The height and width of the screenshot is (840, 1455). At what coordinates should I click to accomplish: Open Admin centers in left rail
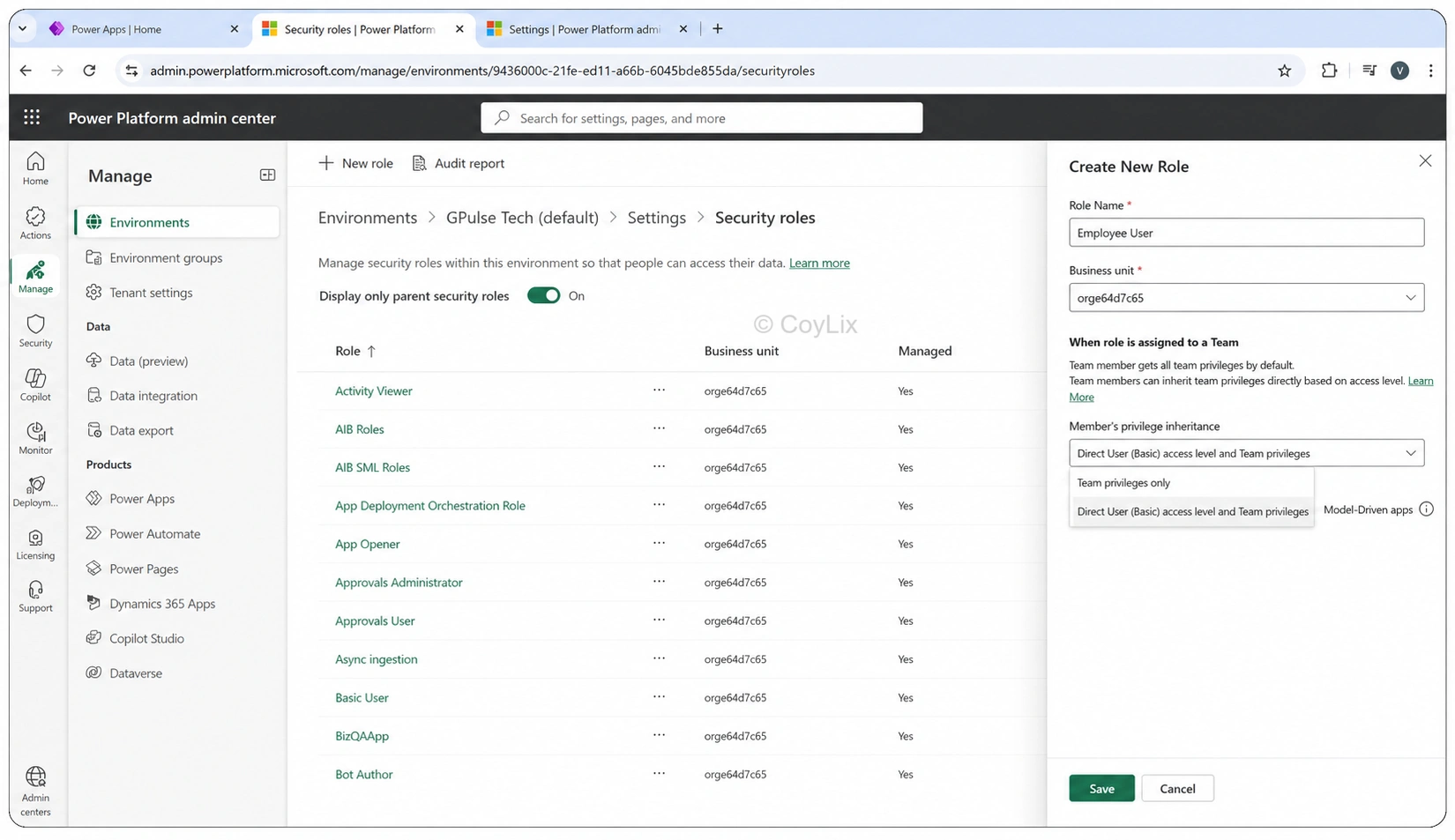tap(35, 792)
